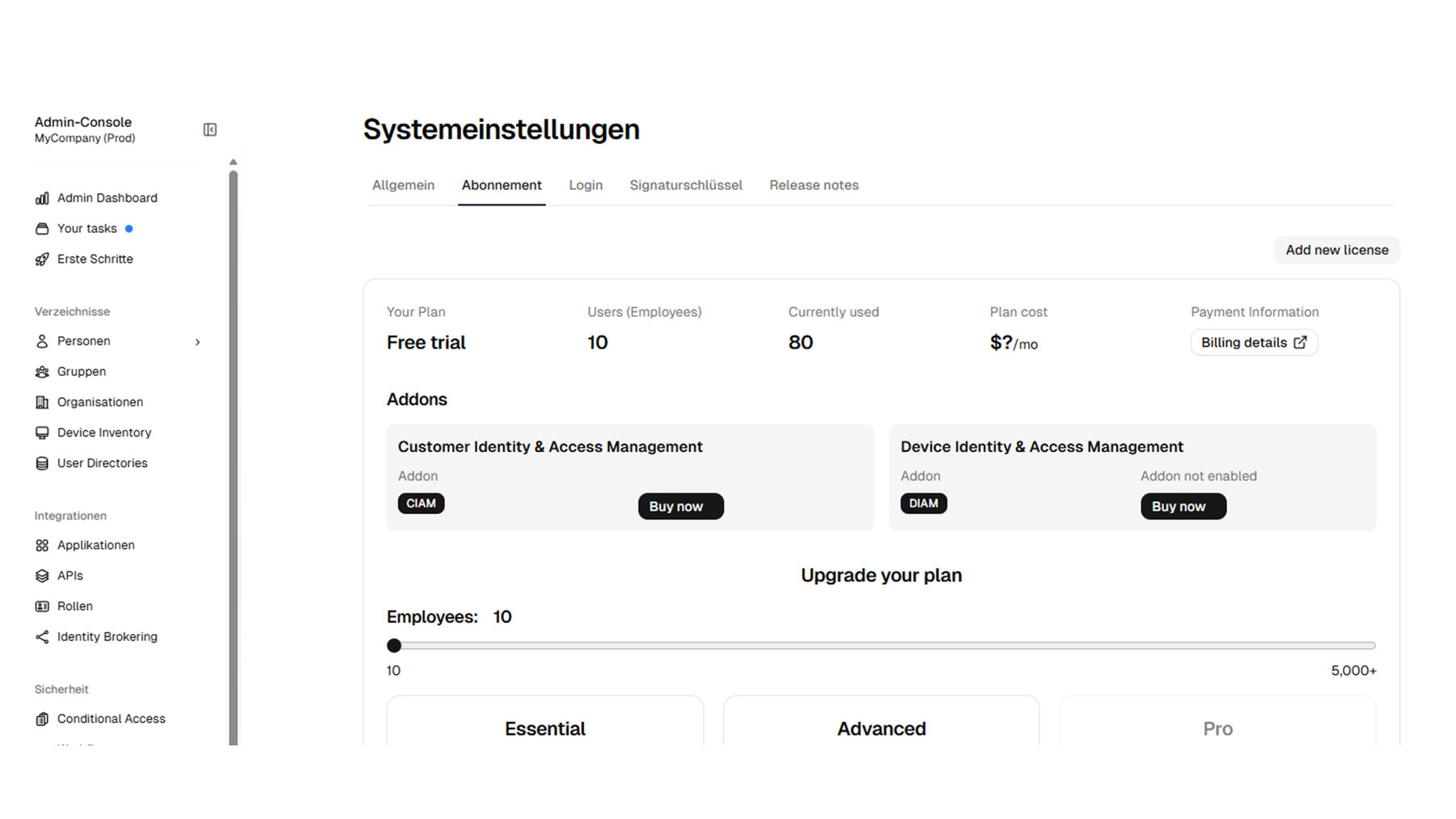This screenshot has height=819, width=1456.
Task: Open Applikationen grid icon
Action: pos(42,546)
